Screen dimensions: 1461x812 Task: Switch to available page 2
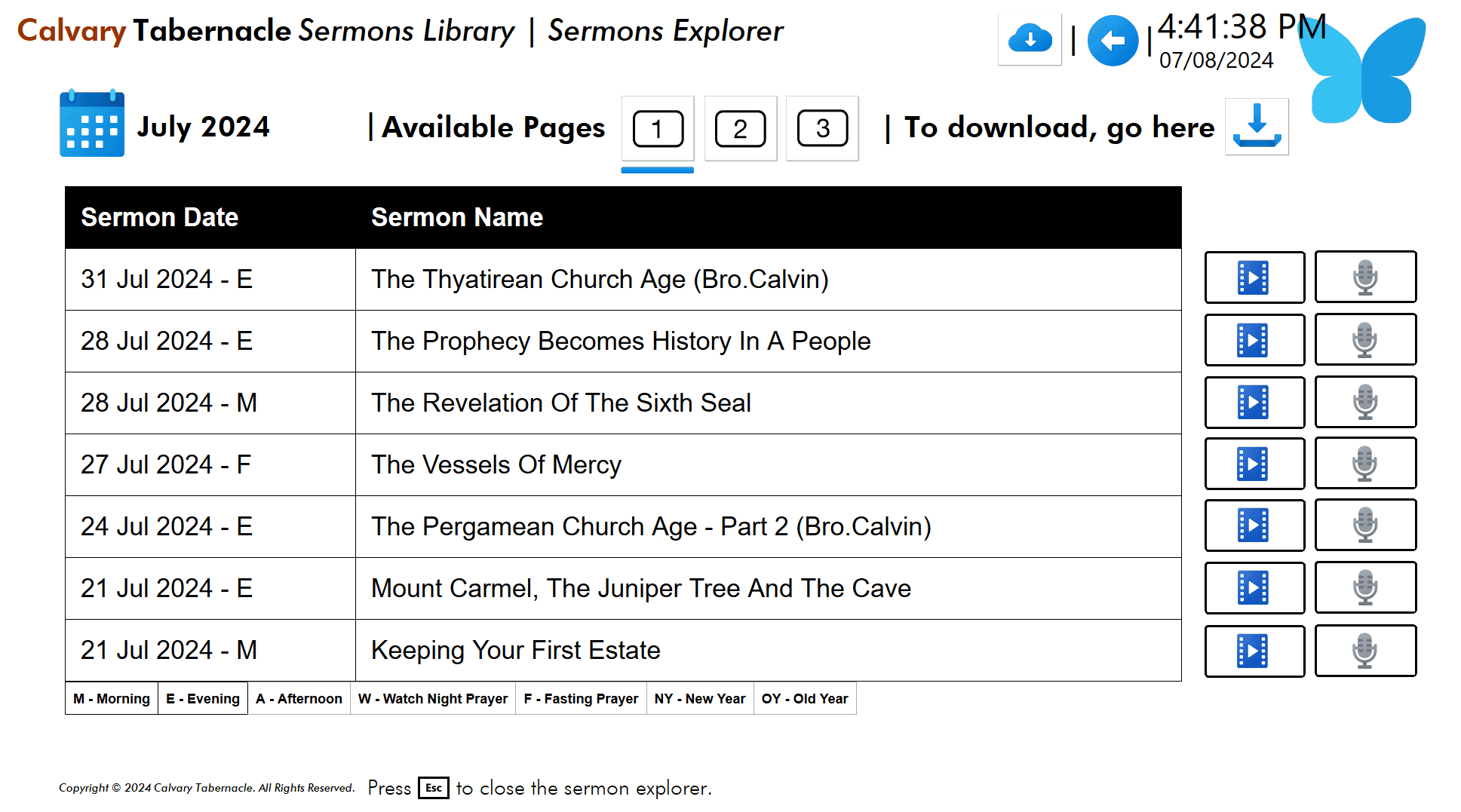740,129
